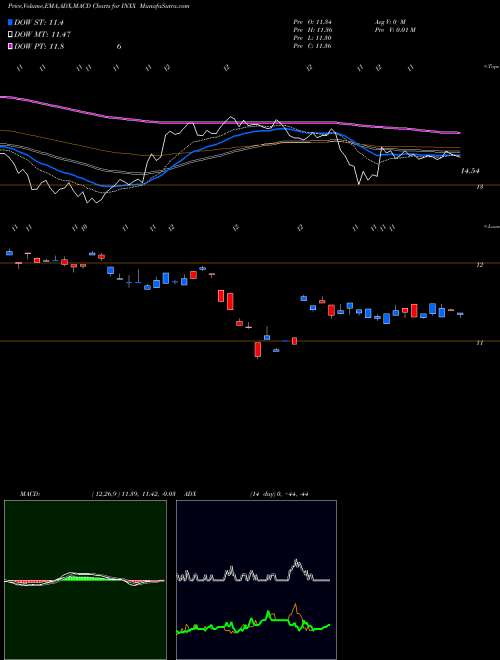Click the blue DOW ST legend swatch
This screenshot has height=660, width=500.
[11, 22]
